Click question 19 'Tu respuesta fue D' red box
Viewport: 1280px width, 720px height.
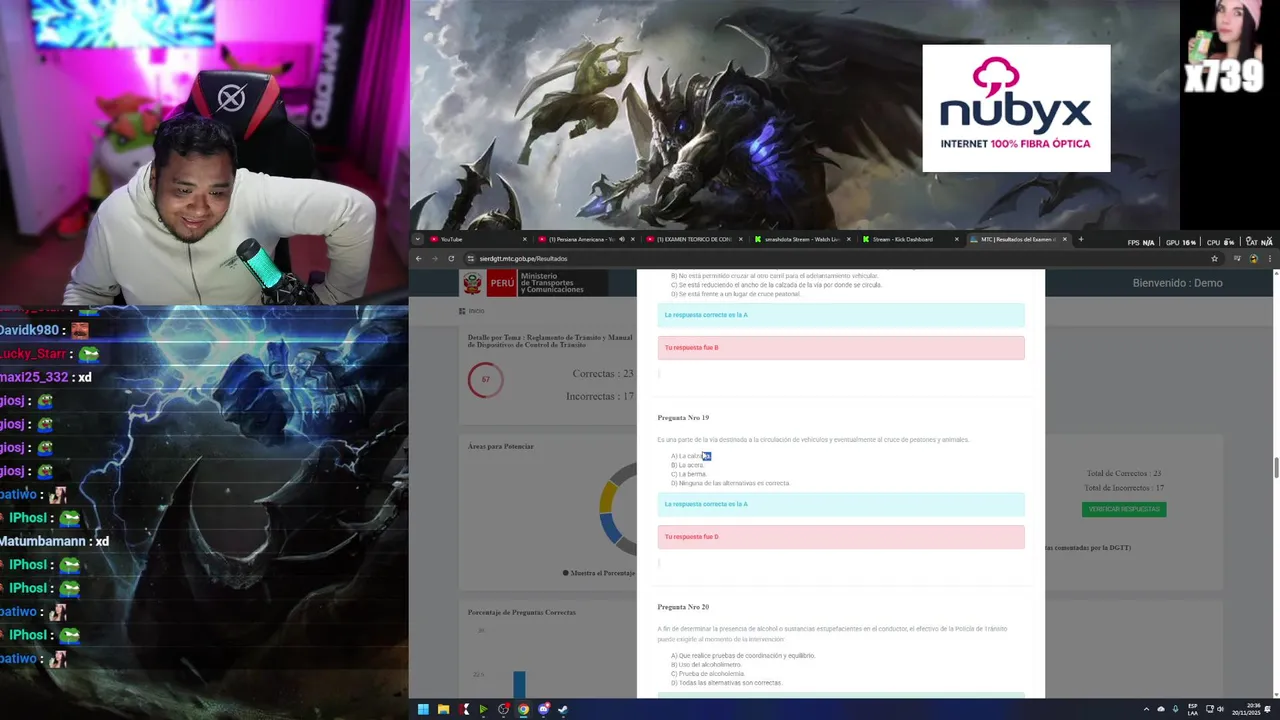coord(841,537)
